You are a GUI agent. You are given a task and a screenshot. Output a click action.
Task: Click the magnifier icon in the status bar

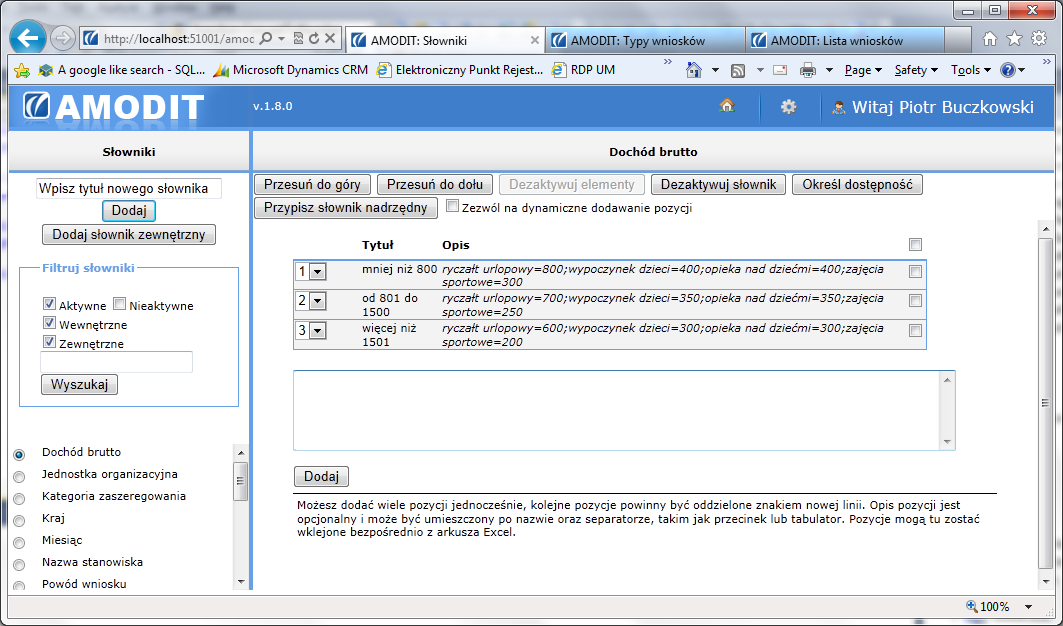point(969,606)
